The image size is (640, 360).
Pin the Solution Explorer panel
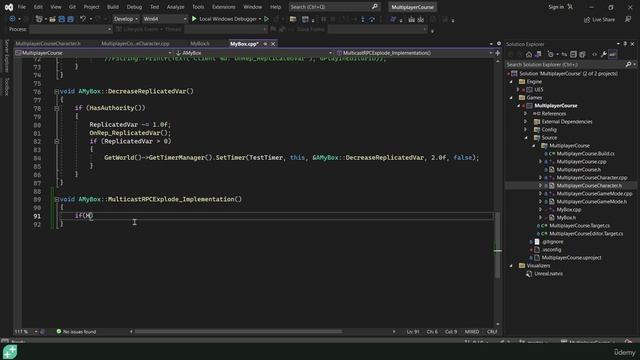625,44
